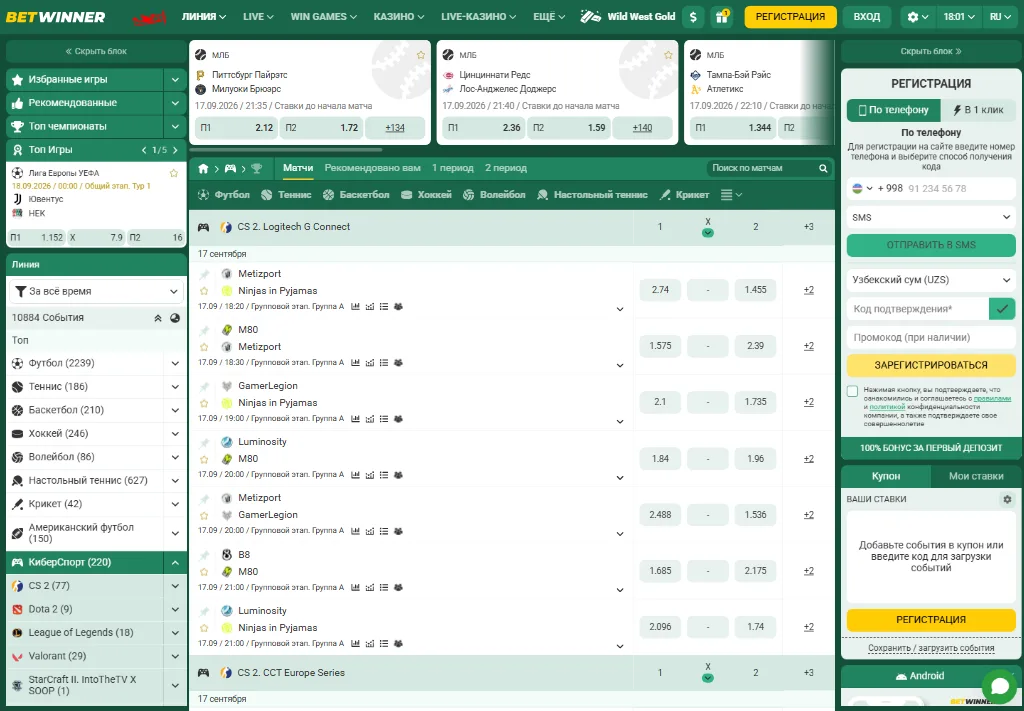Favorite the Цинциннати Редс match card
1024x711 pixels.
click(668, 55)
